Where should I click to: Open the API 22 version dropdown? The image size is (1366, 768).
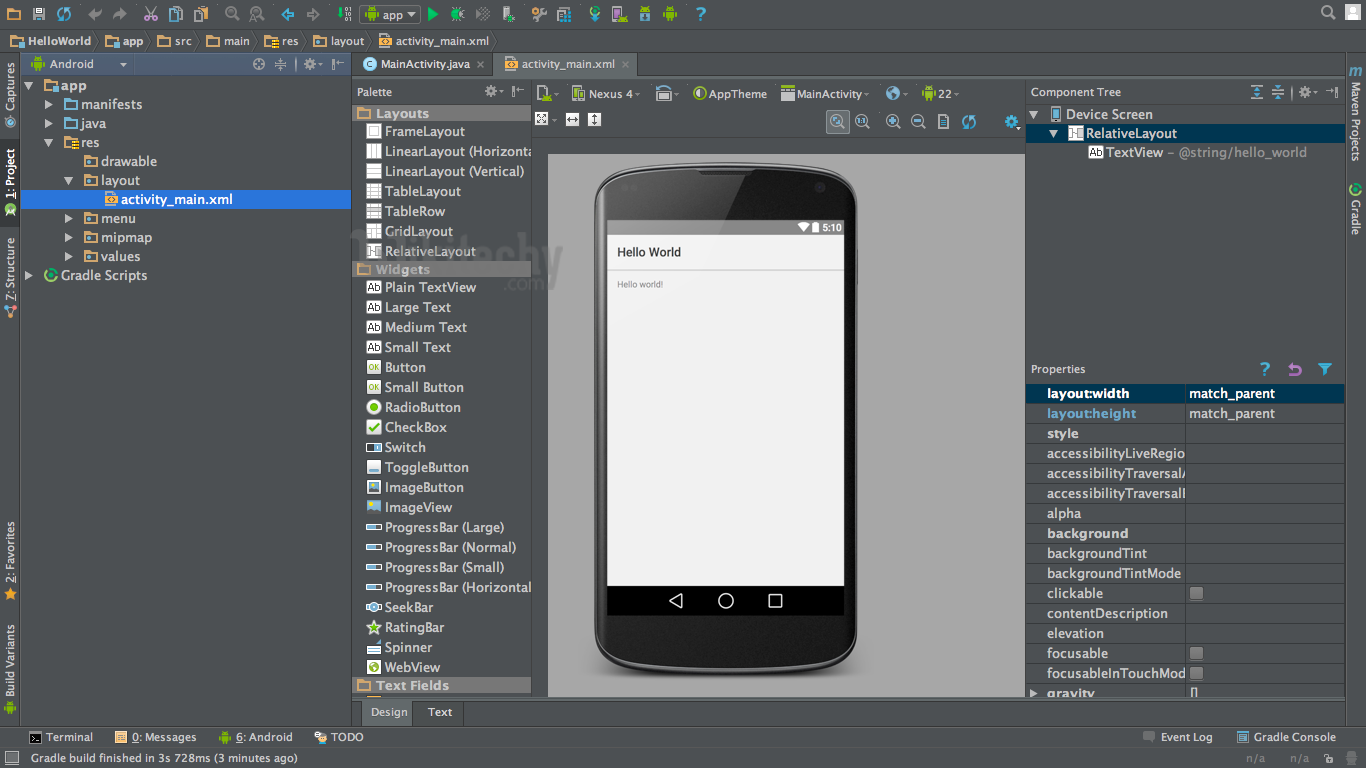point(941,93)
